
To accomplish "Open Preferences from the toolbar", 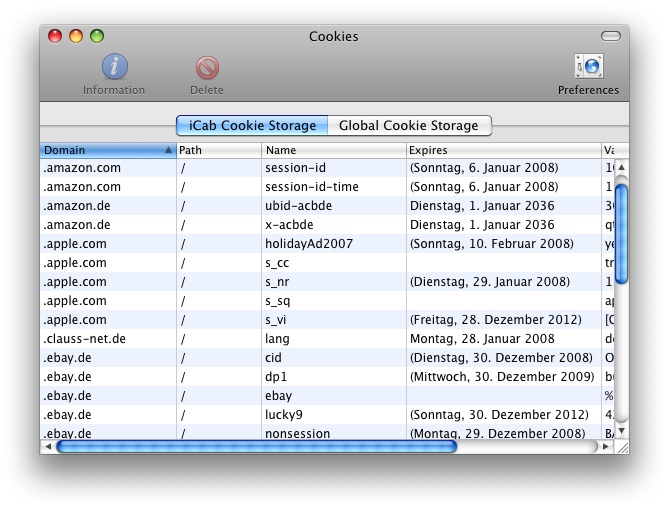I will [588, 67].
